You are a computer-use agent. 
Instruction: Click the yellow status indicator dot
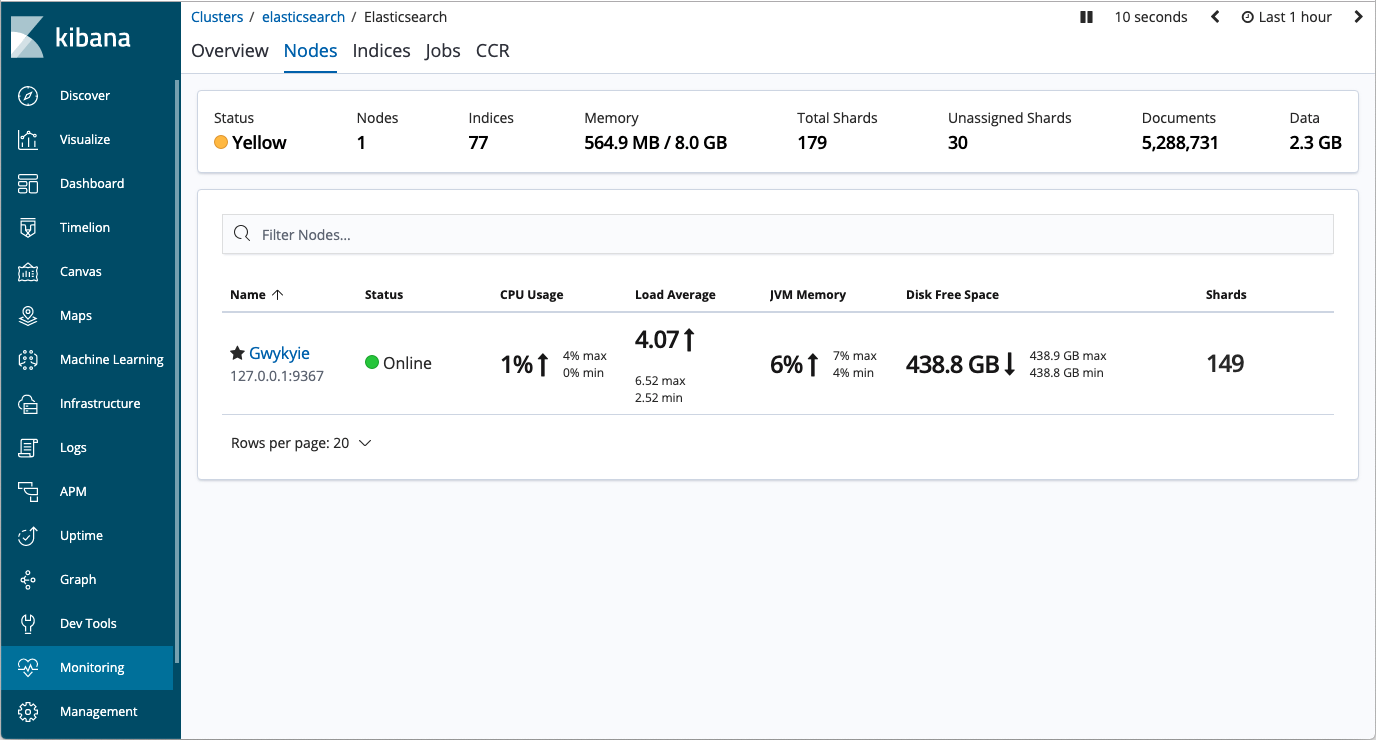click(x=221, y=143)
